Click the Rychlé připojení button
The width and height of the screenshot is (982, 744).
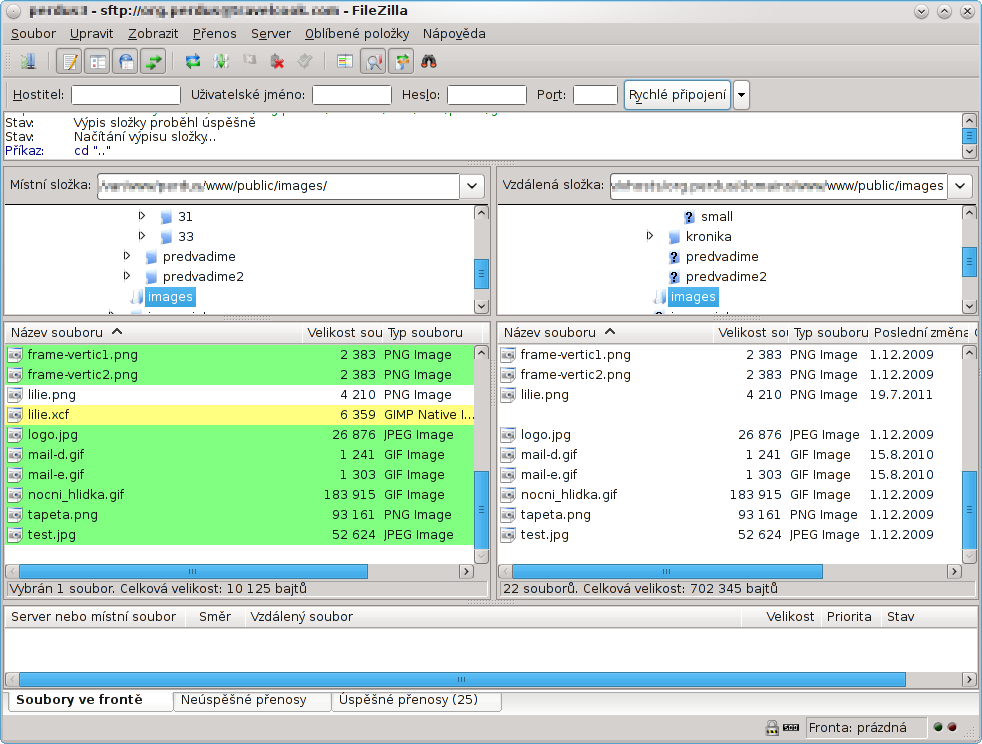678,95
